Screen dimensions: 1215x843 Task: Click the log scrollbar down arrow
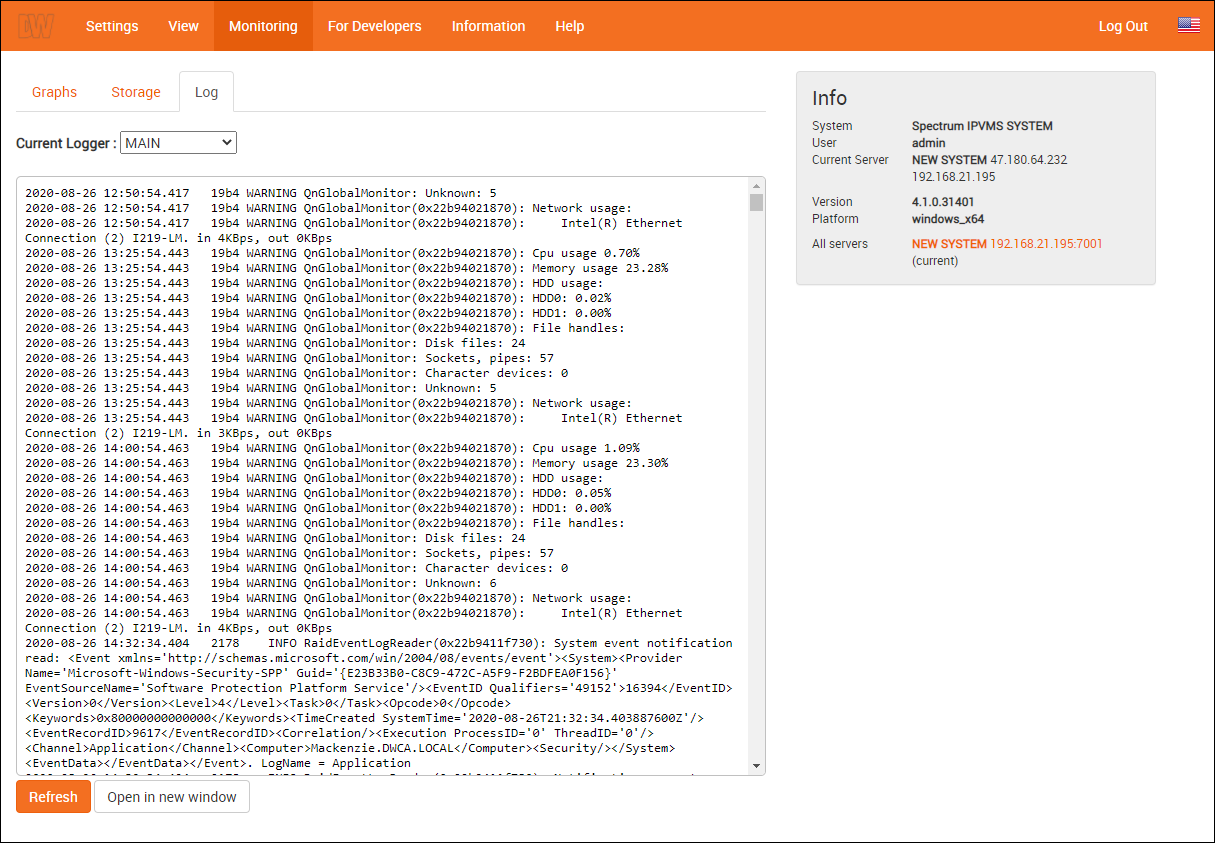pos(756,766)
